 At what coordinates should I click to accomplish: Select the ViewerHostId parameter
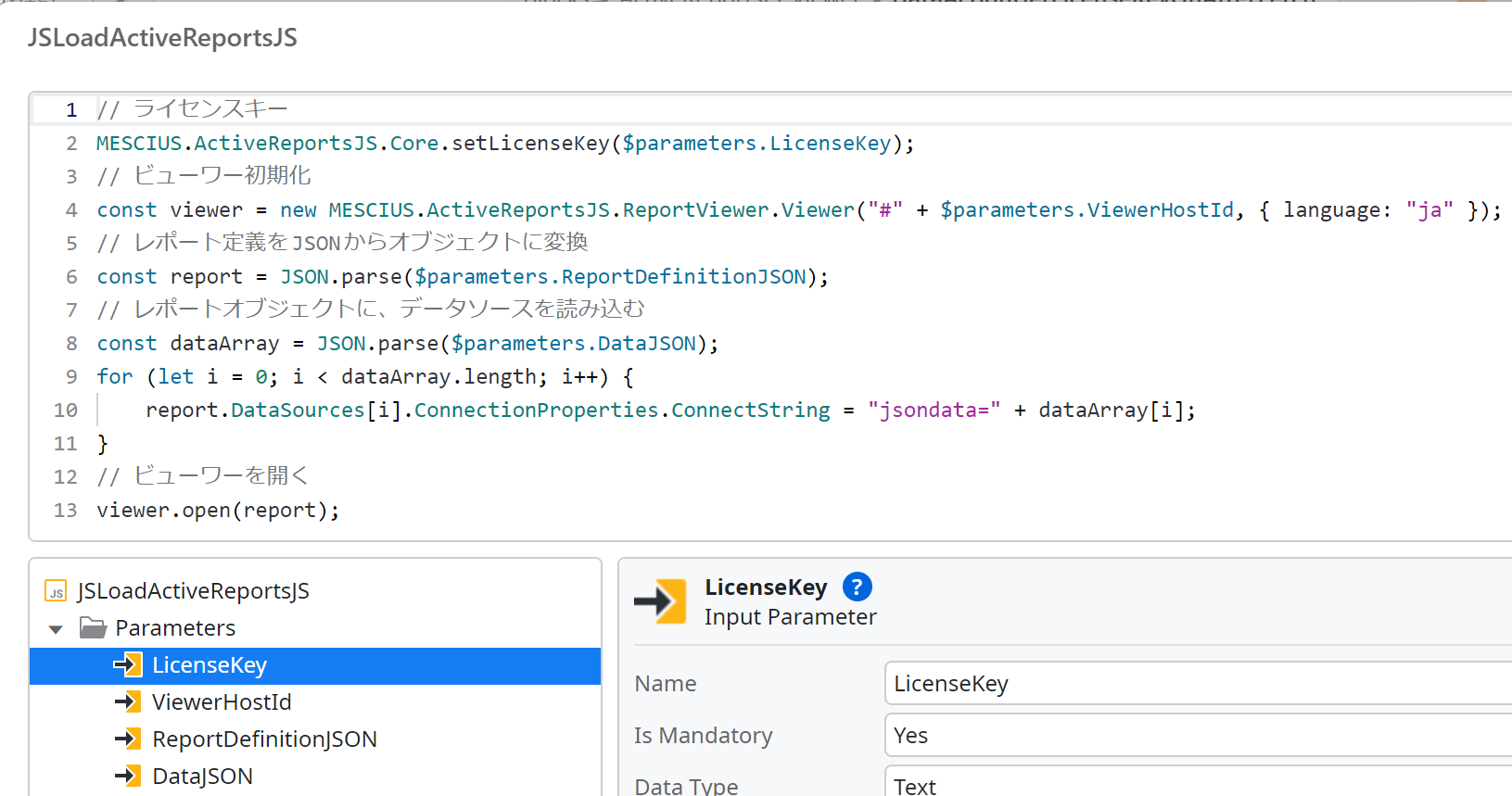222,702
